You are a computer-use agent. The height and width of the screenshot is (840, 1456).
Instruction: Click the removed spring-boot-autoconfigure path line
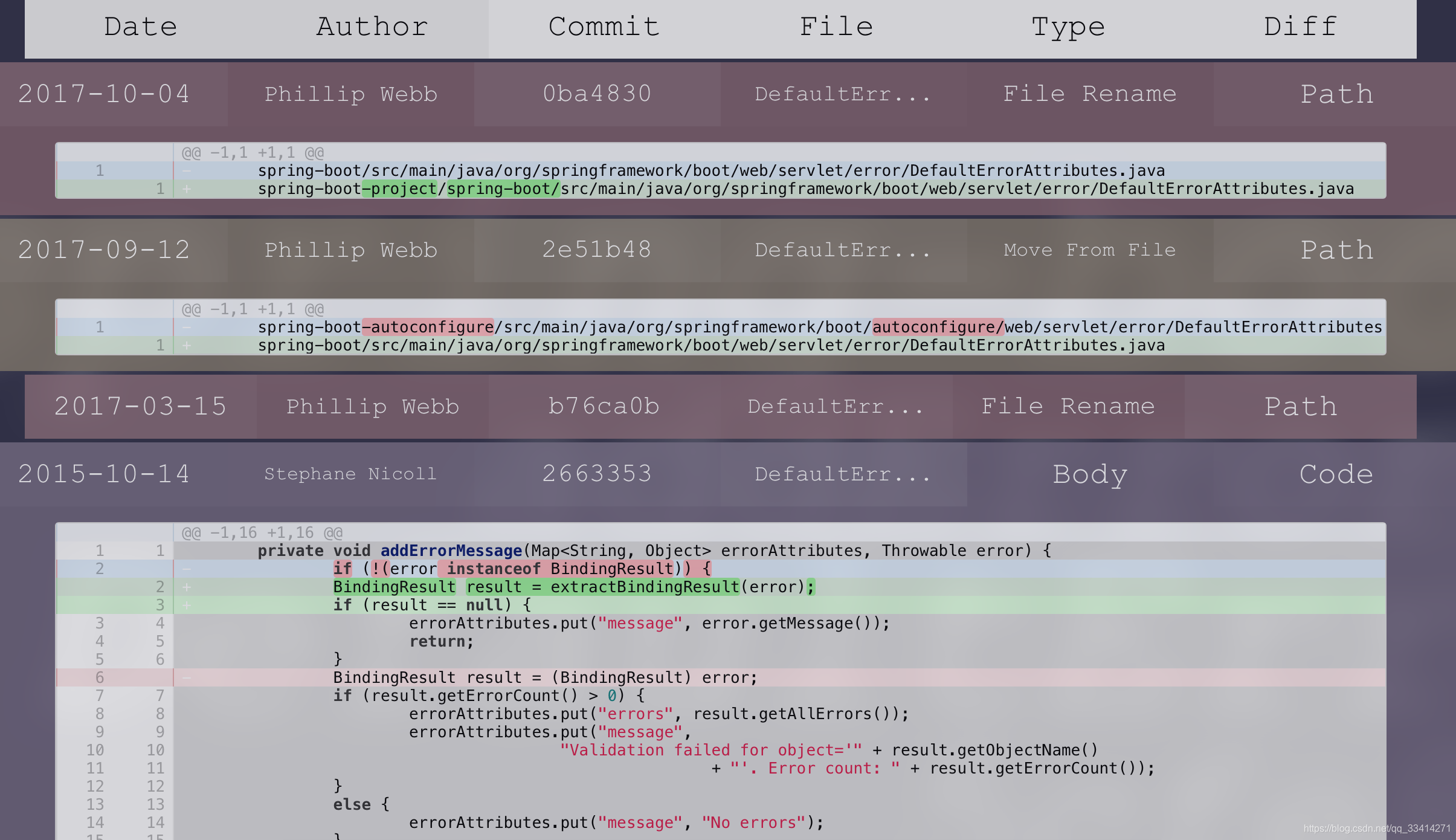[x=819, y=328]
